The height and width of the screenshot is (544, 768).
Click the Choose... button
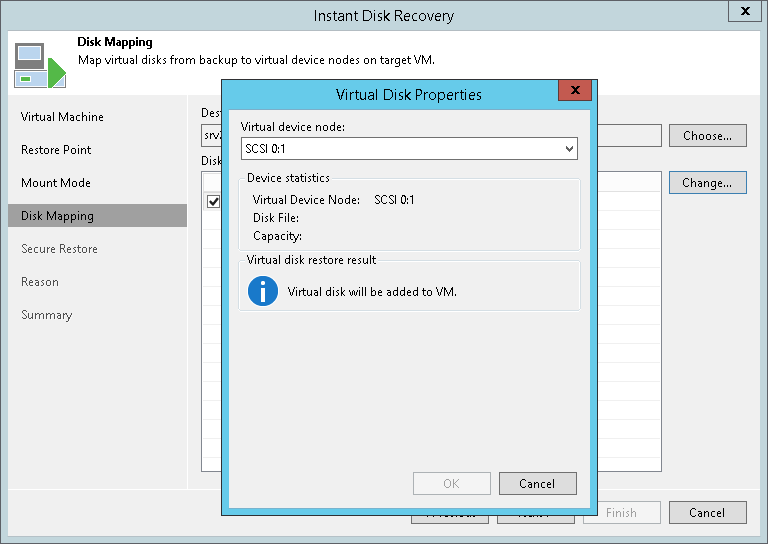coord(708,136)
